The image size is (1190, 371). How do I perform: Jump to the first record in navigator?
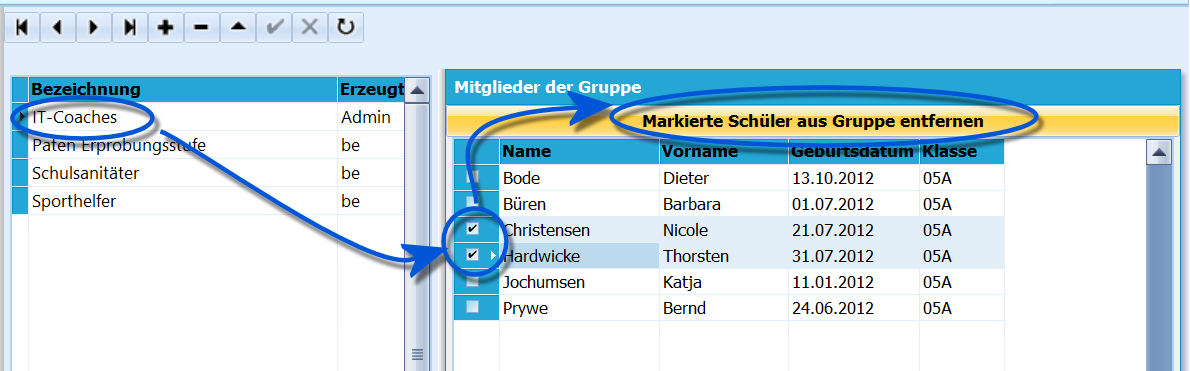coord(22,27)
